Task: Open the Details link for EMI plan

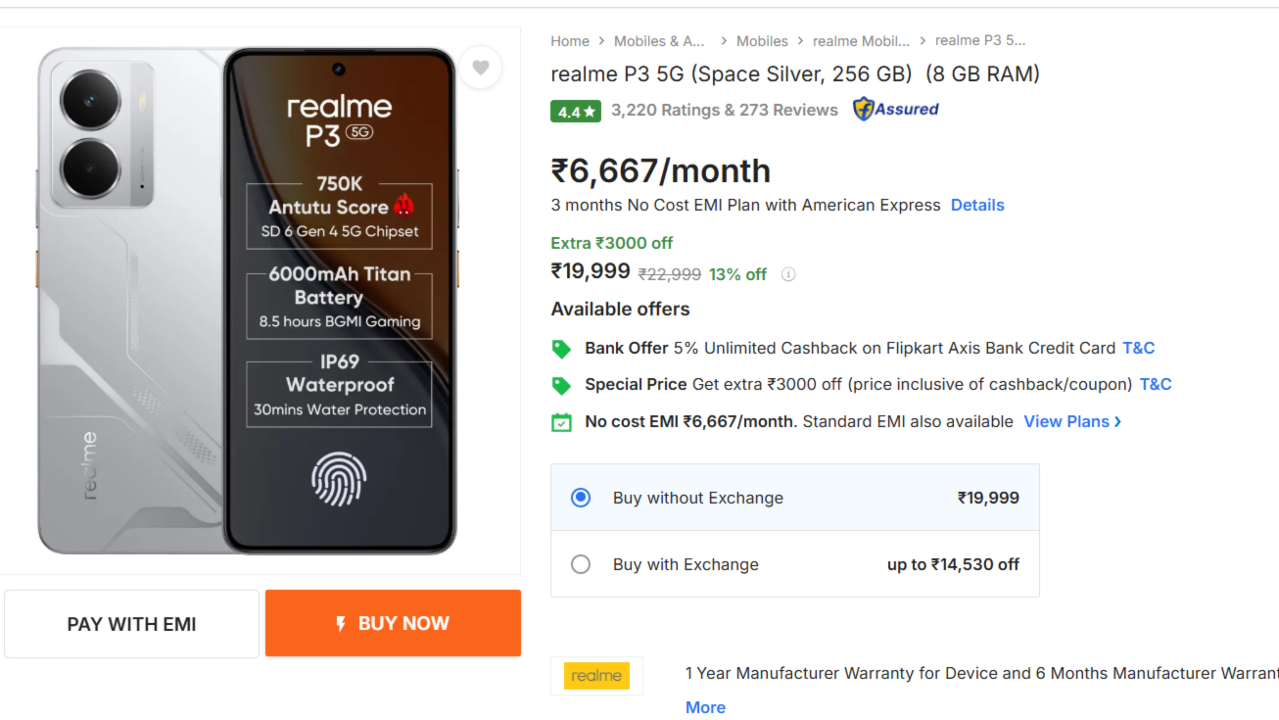Action: click(x=977, y=205)
